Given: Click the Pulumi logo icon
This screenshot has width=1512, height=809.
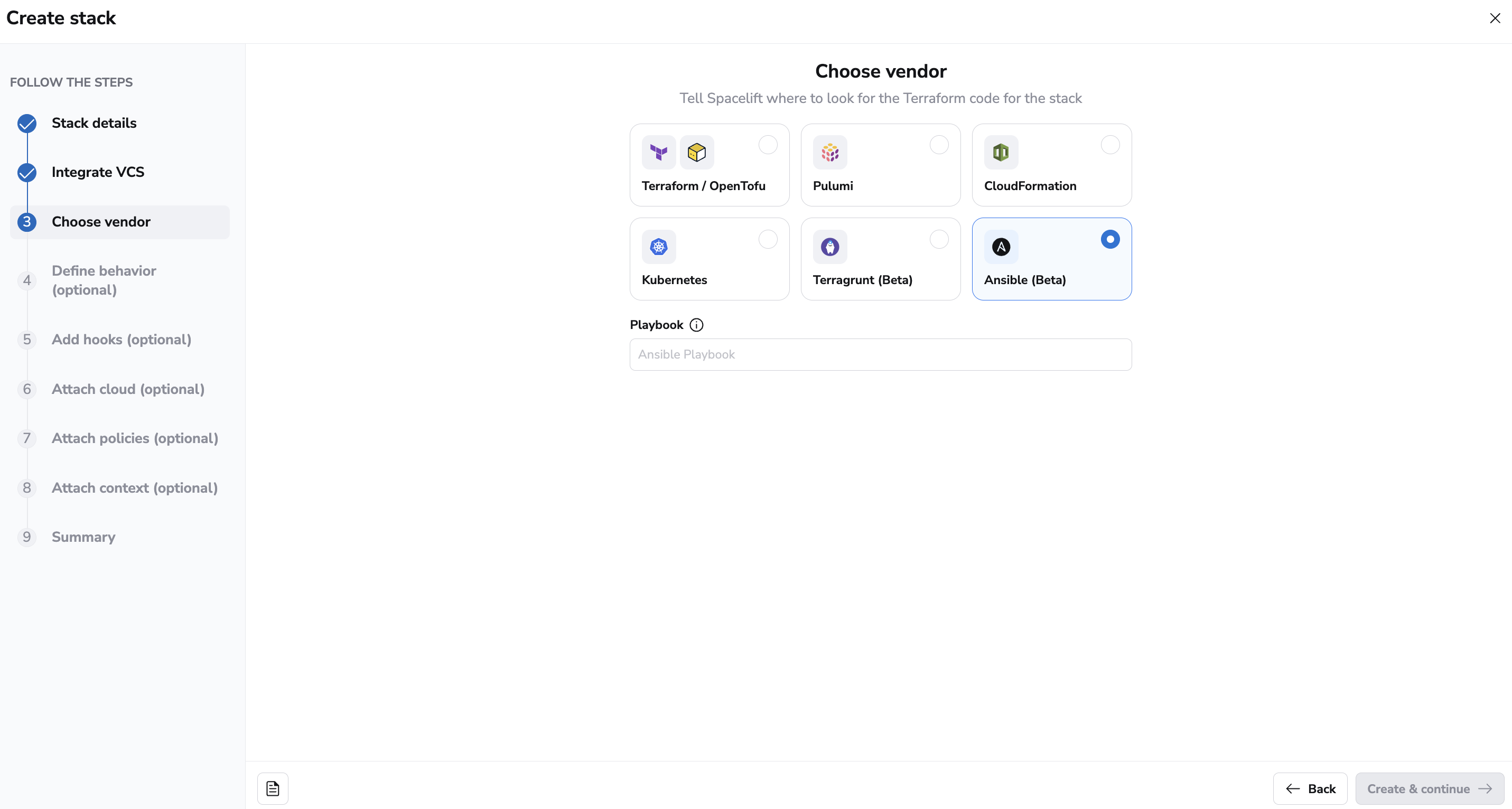Looking at the screenshot, I should (830, 153).
